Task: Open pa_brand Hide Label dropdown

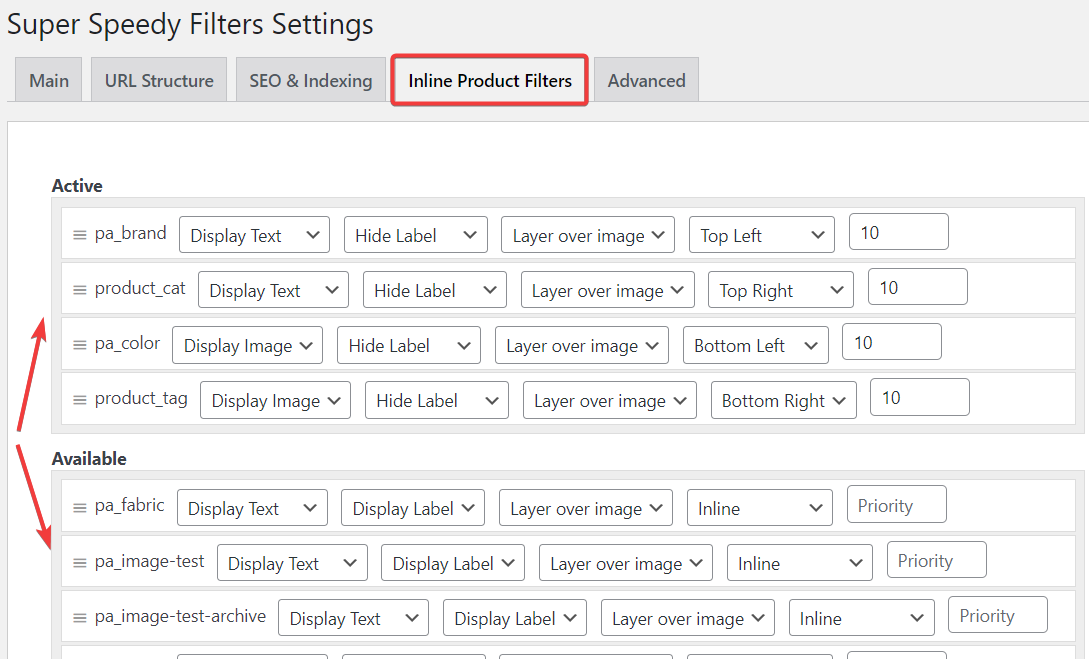Action: (415, 235)
